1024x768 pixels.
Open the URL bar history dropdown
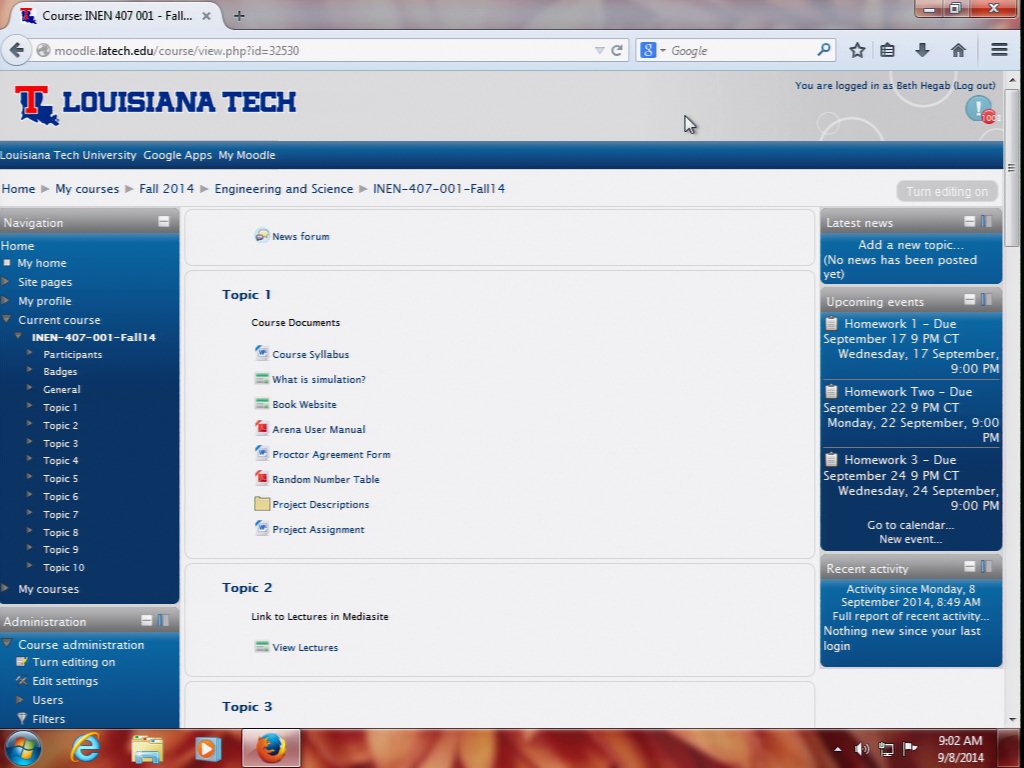599,50
